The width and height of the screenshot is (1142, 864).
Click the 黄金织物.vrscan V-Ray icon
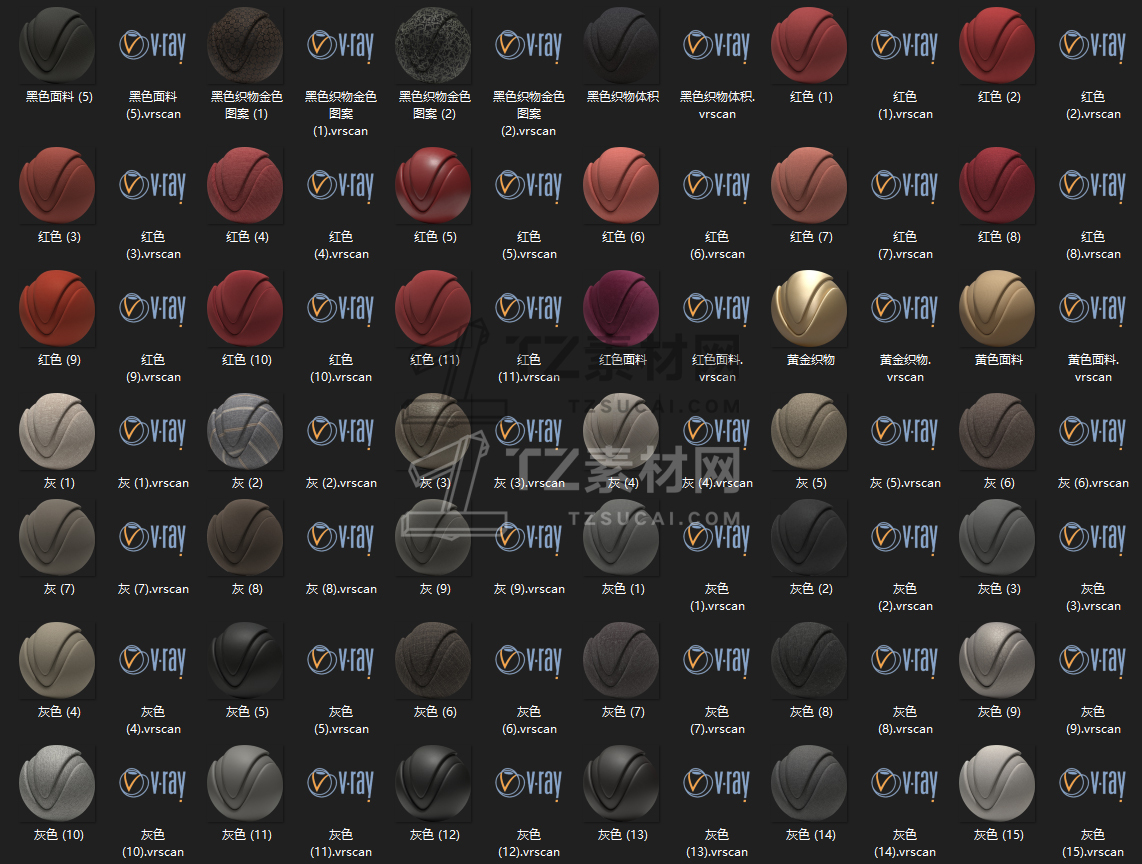(x=904, y=308)
